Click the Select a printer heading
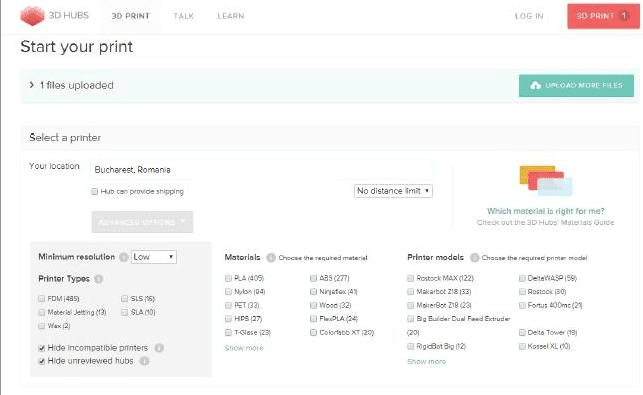 pyautogui.click(x=65, y=137)
